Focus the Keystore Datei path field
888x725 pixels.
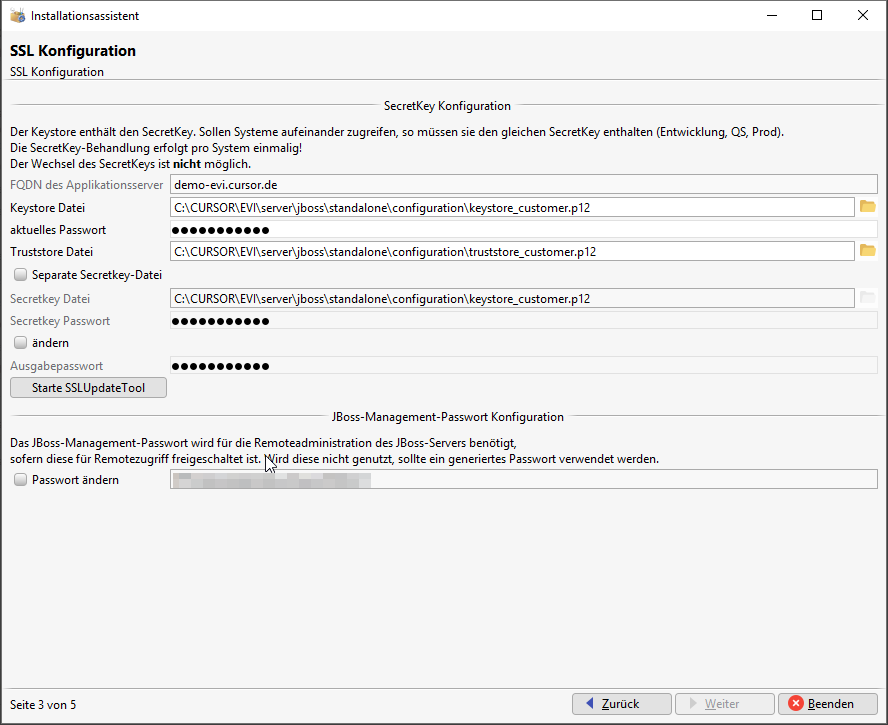[512, 208]
